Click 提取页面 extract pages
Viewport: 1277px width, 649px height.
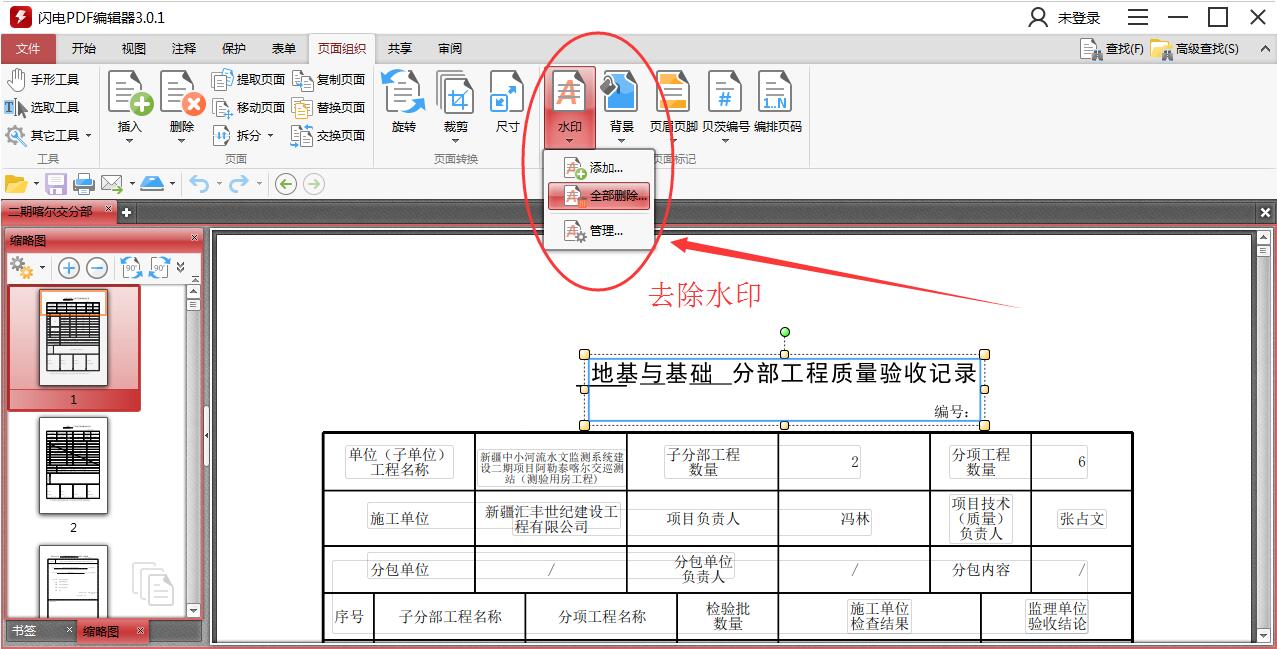coord(249,79)
